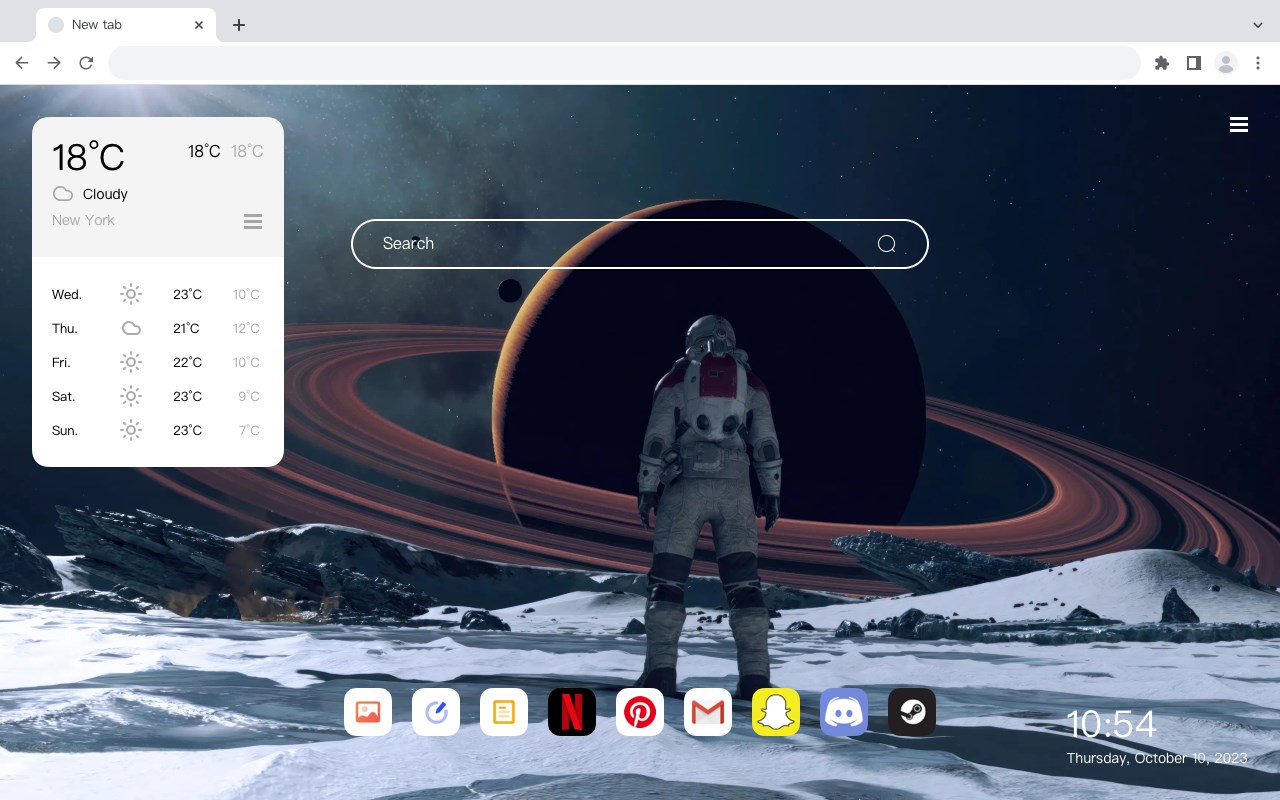Select the Sun. forecast day label
1280x800 pixels.
pos(65,430)
